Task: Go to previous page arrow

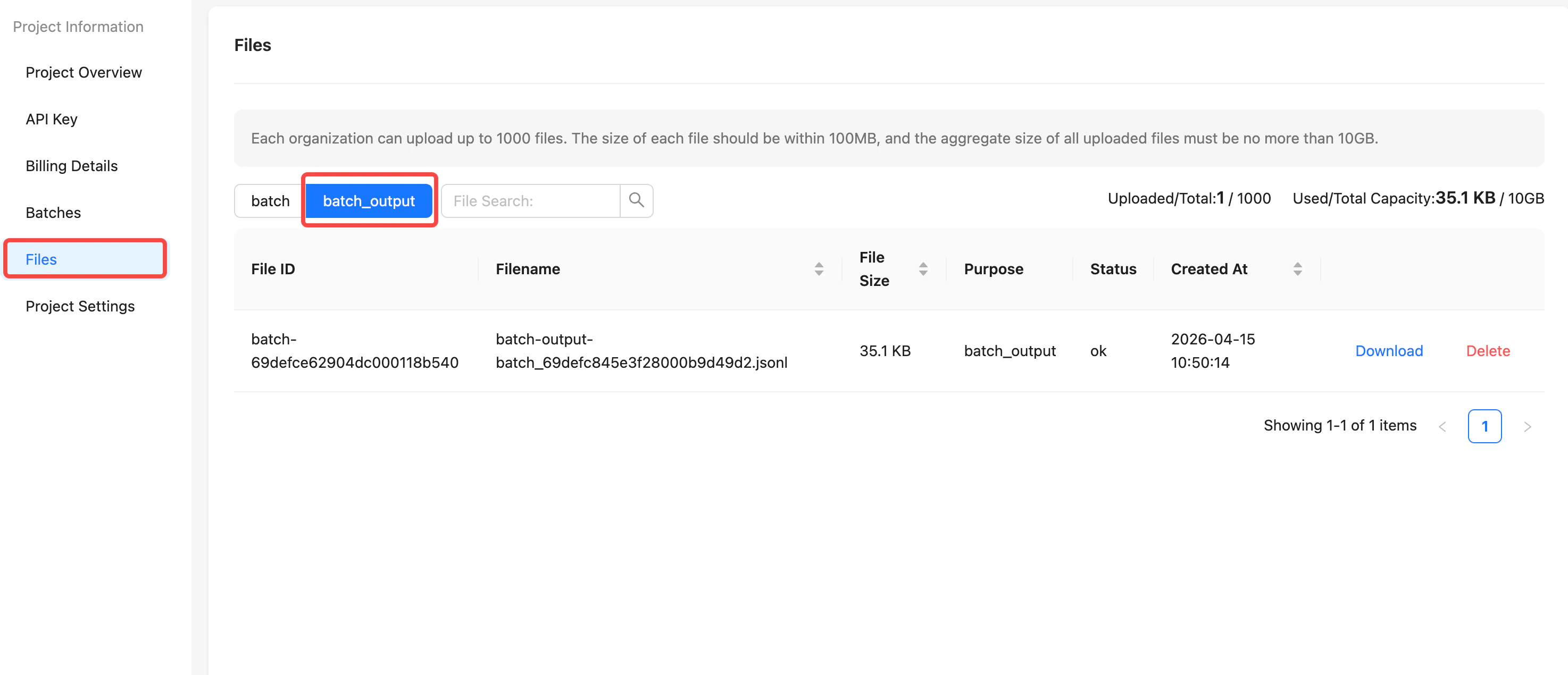Action: [1442, 426]
